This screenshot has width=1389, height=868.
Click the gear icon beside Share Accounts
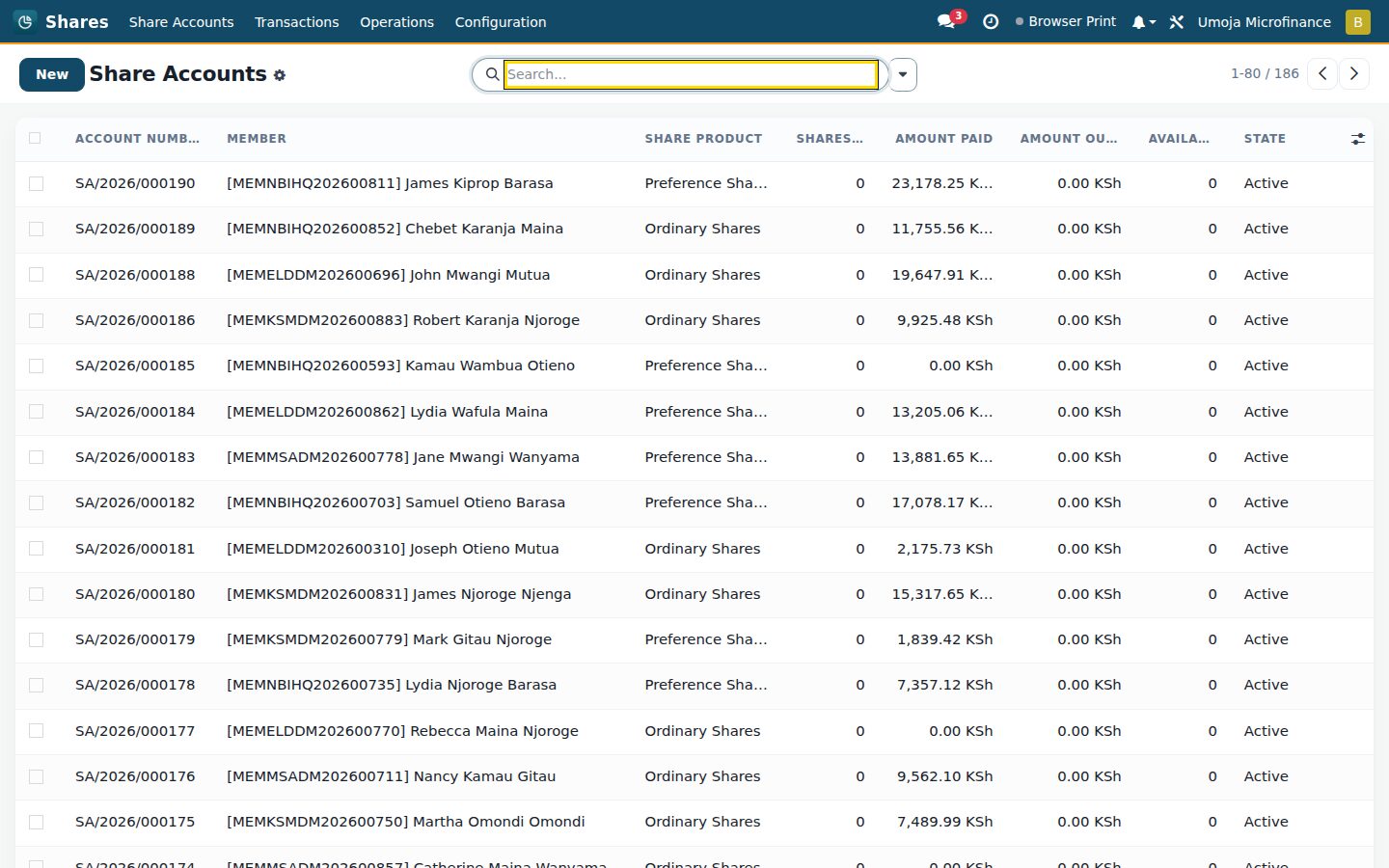pyautogui.click(x=280, y=75)
